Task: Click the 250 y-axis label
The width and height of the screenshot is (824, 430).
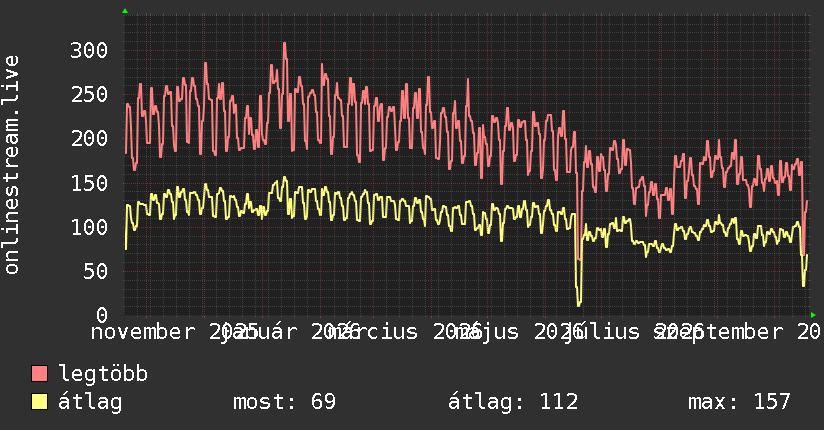Action: pos(89,95)
